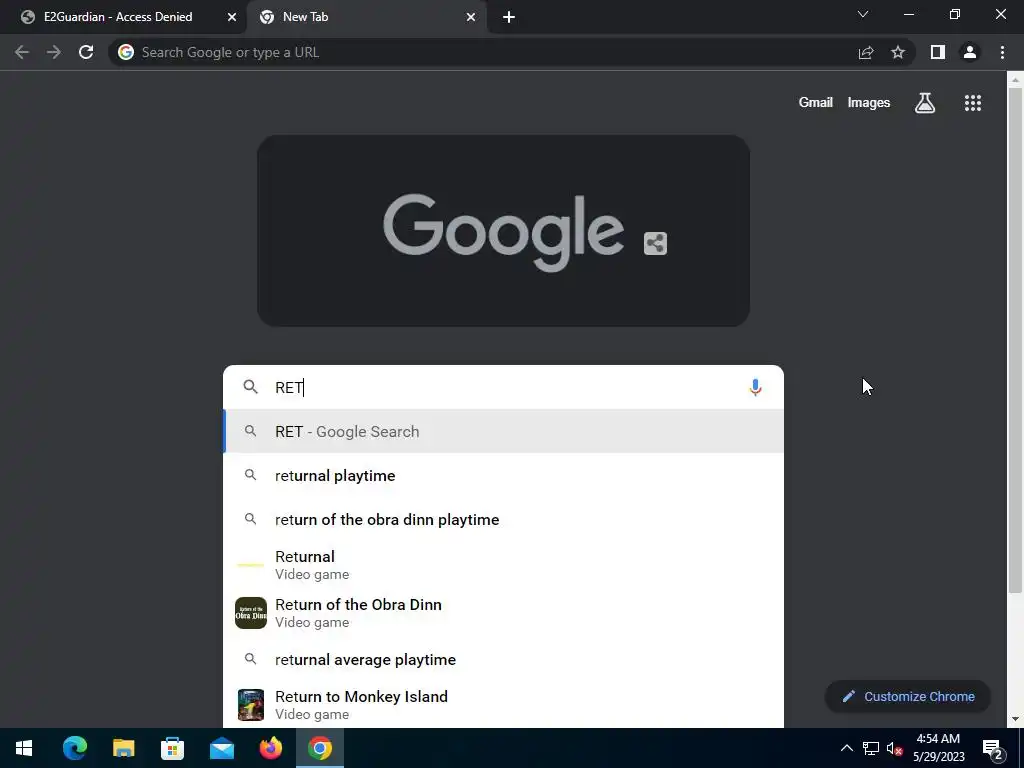1024x768 pixels.
Task: Open the Google apps grid
Action: [973, 103]
